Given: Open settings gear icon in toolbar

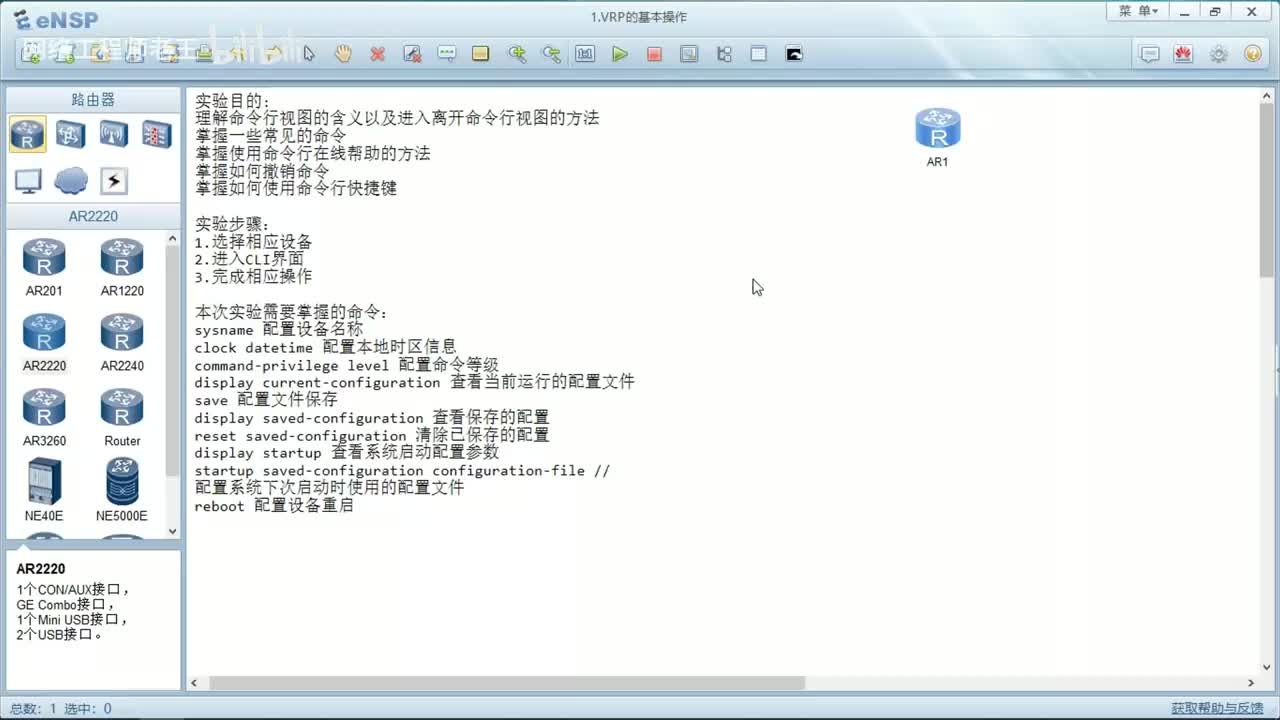Looking at the screenshot, I should pos(1218,55).
